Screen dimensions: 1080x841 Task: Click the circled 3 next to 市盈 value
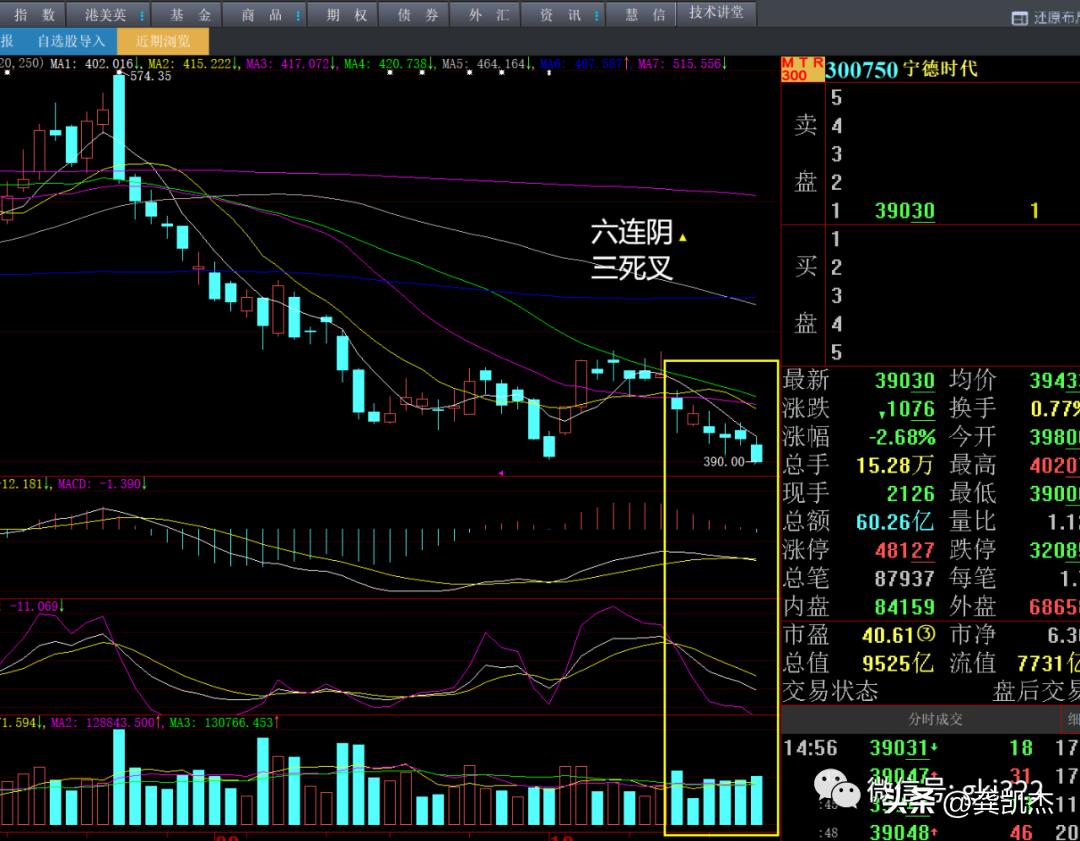pos(926,634)
